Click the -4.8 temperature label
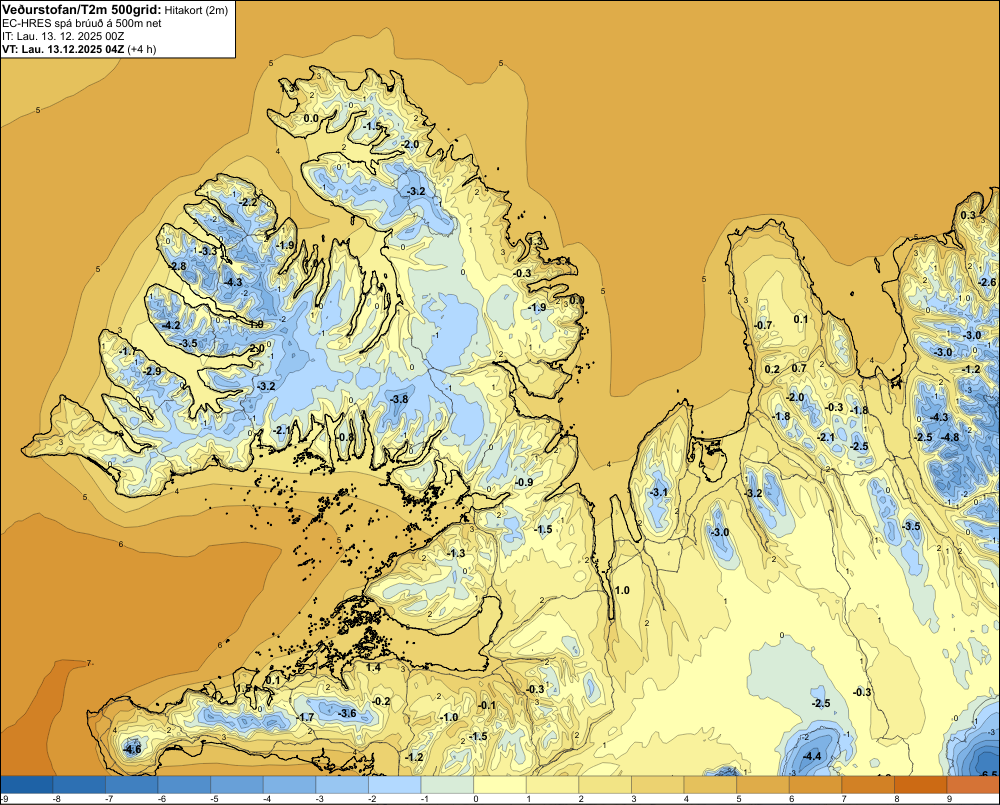The width and height of the screenshot is (1000, 805). click(x=950, y=437)
